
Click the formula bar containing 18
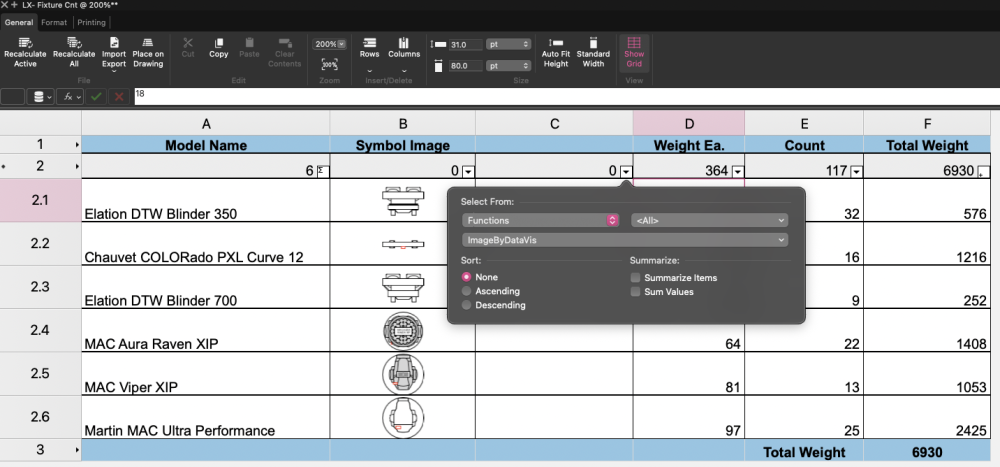pos(566,97)
